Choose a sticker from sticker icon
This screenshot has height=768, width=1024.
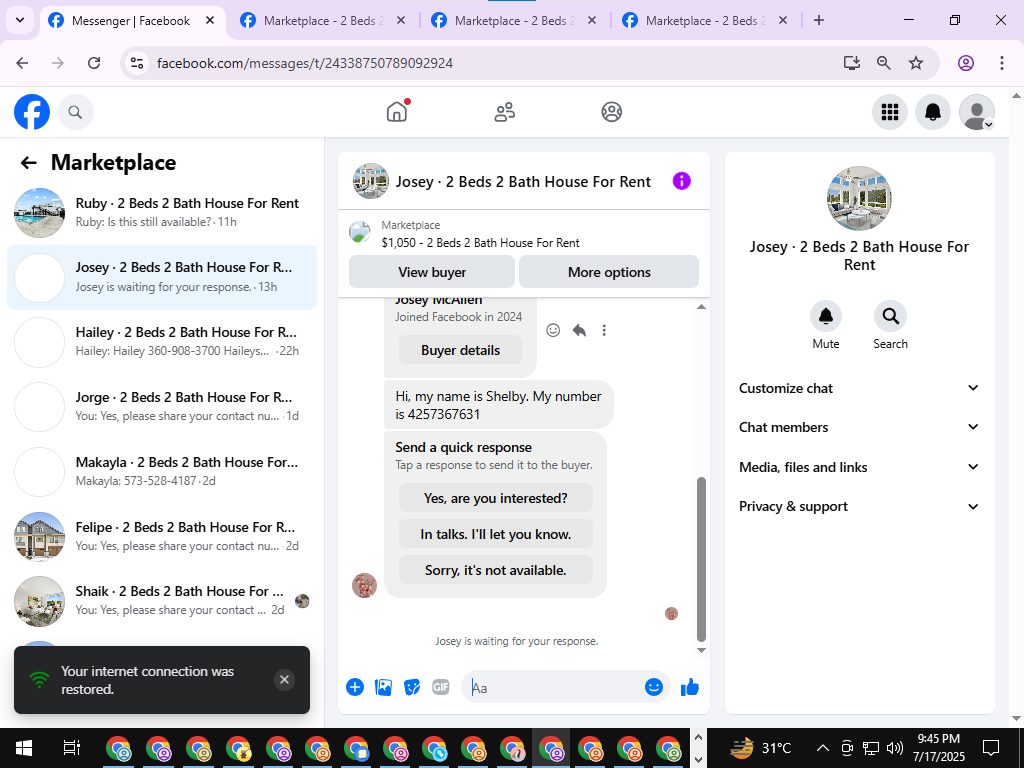411,687
